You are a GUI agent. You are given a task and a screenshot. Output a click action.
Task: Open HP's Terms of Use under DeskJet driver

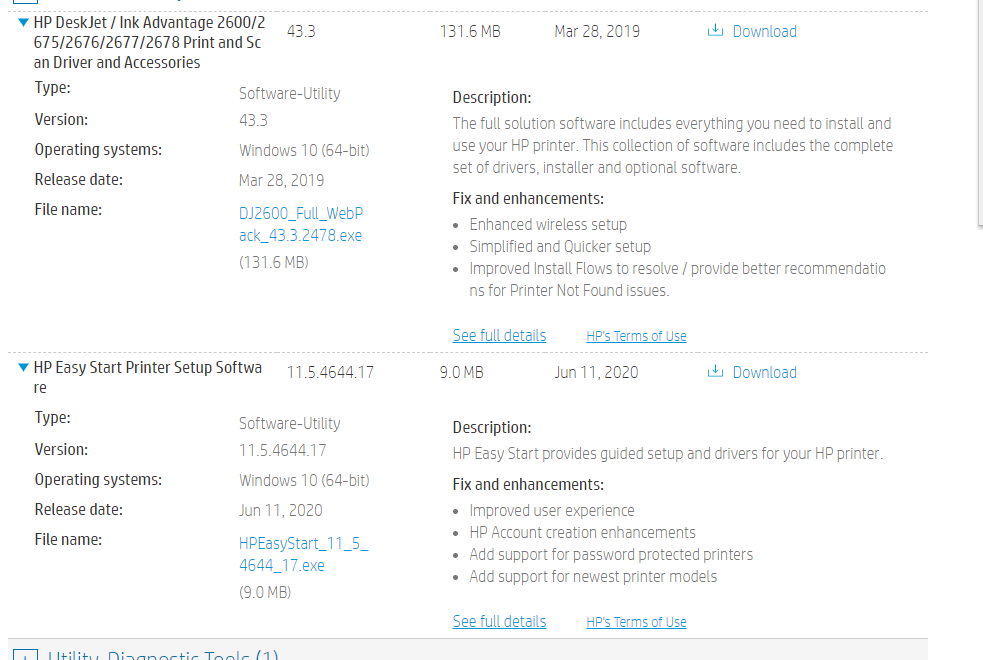click(636, 336)
